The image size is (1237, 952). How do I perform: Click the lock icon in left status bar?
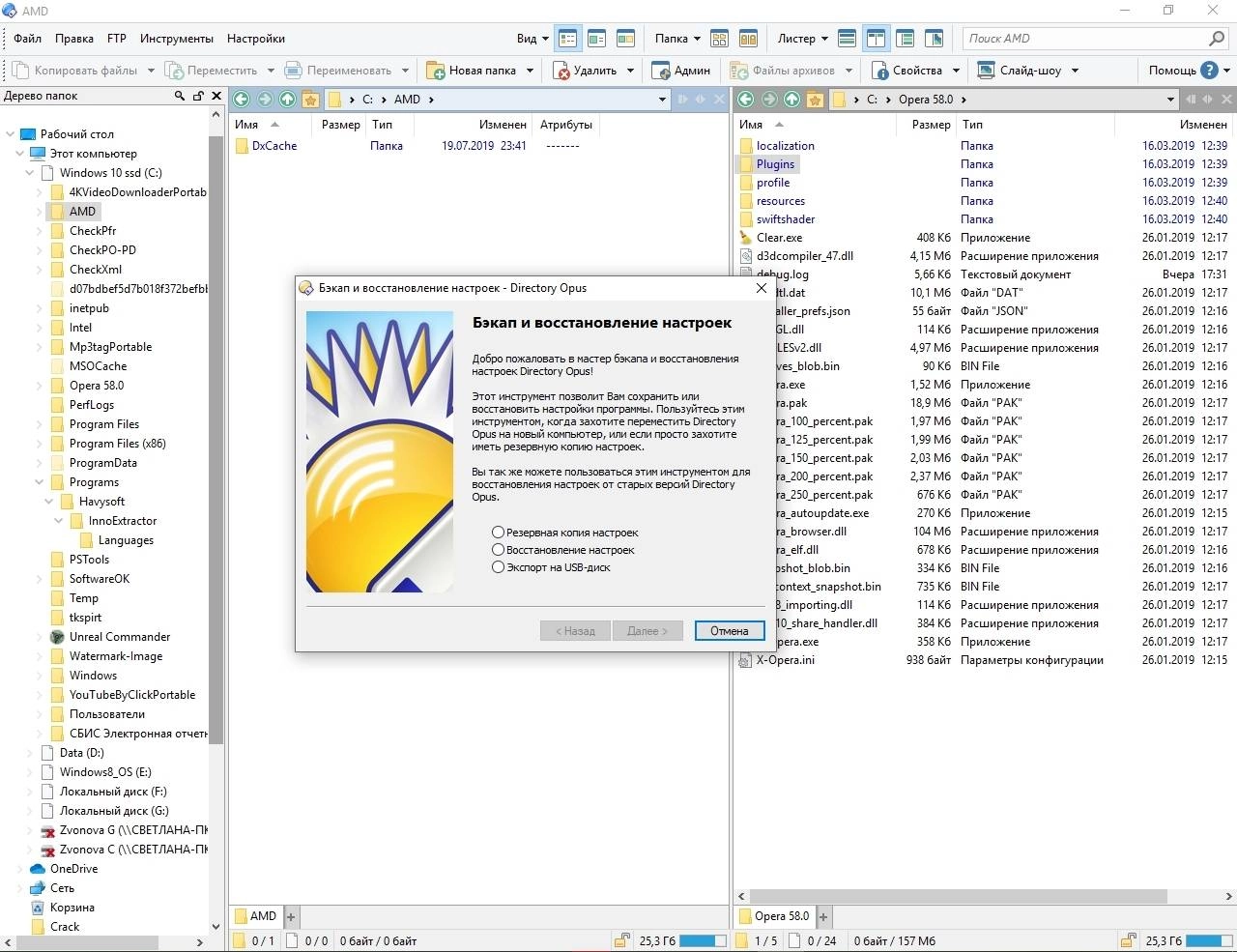tap(621, 940)
